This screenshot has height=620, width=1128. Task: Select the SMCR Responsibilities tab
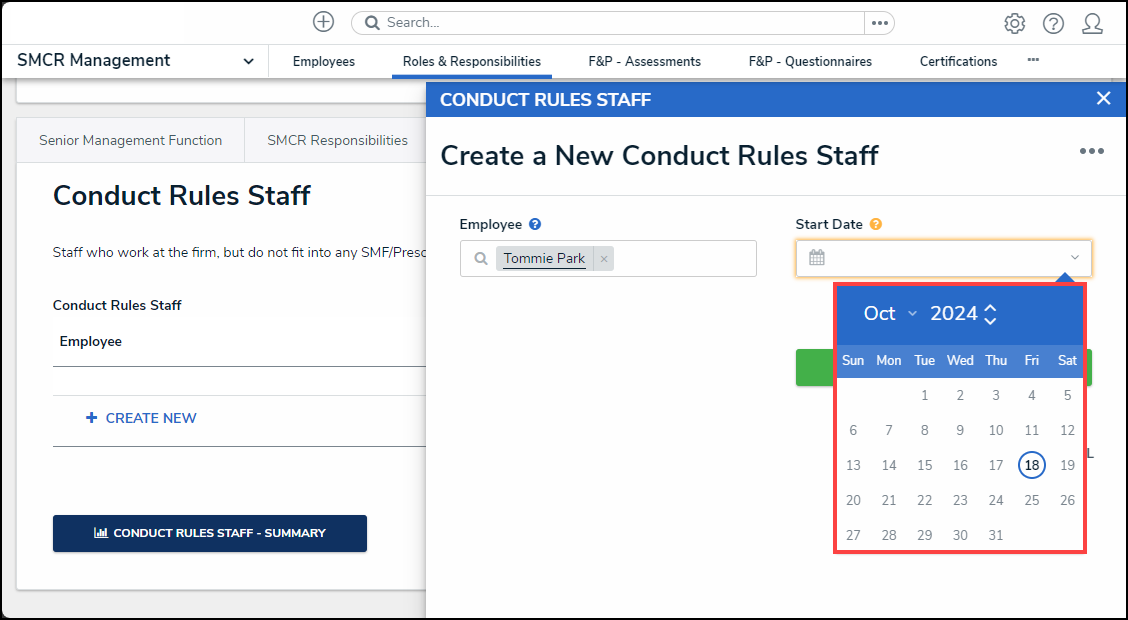[x=337, y=140]
